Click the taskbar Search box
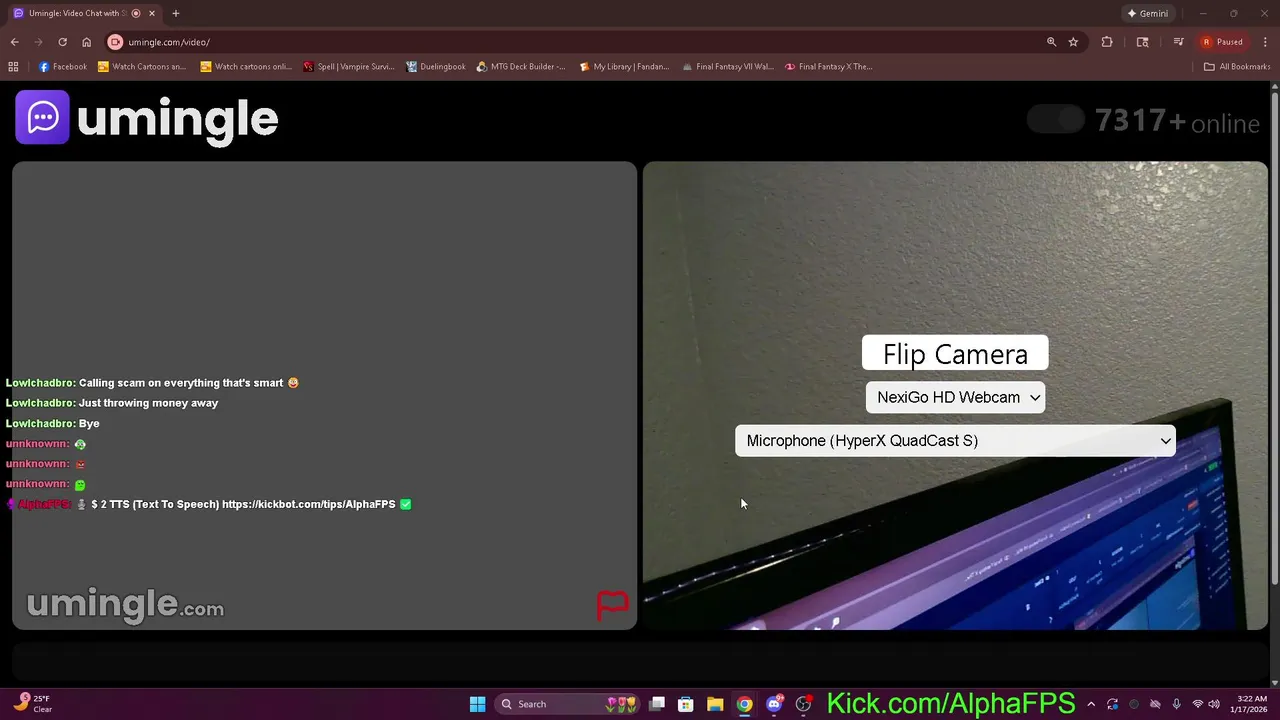Screen dimensions: 1280x720 [x=568, y=704]
